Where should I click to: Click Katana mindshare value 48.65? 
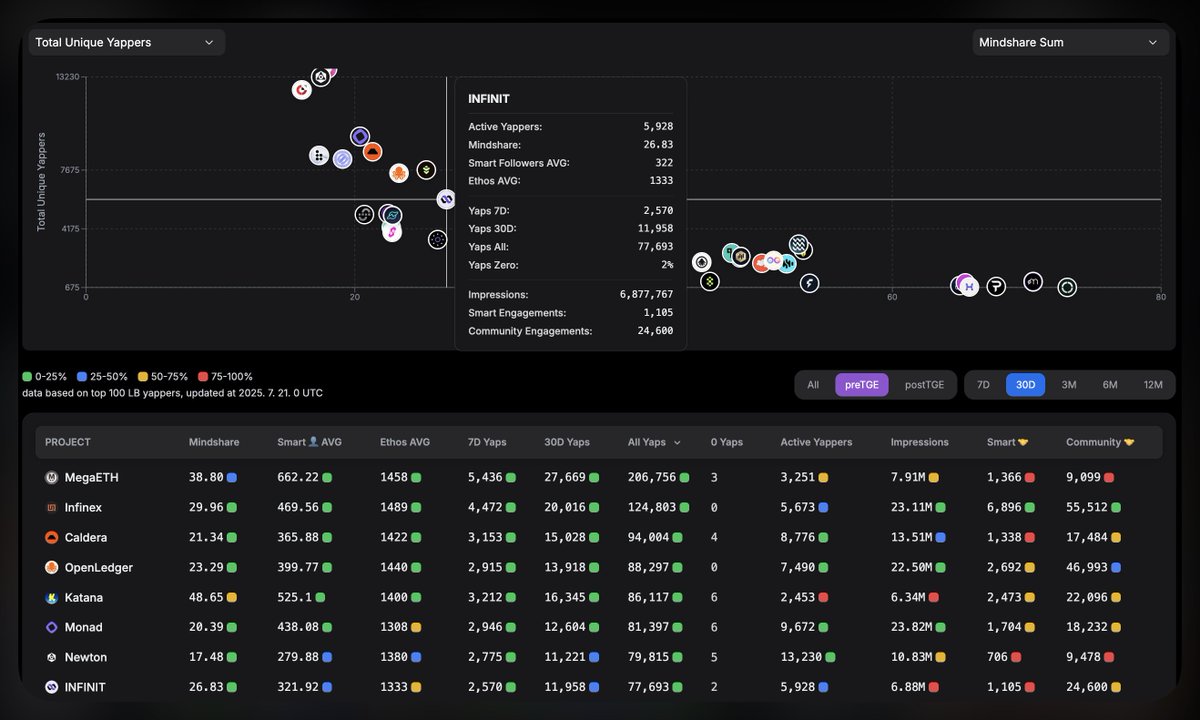tap(206, 598)
